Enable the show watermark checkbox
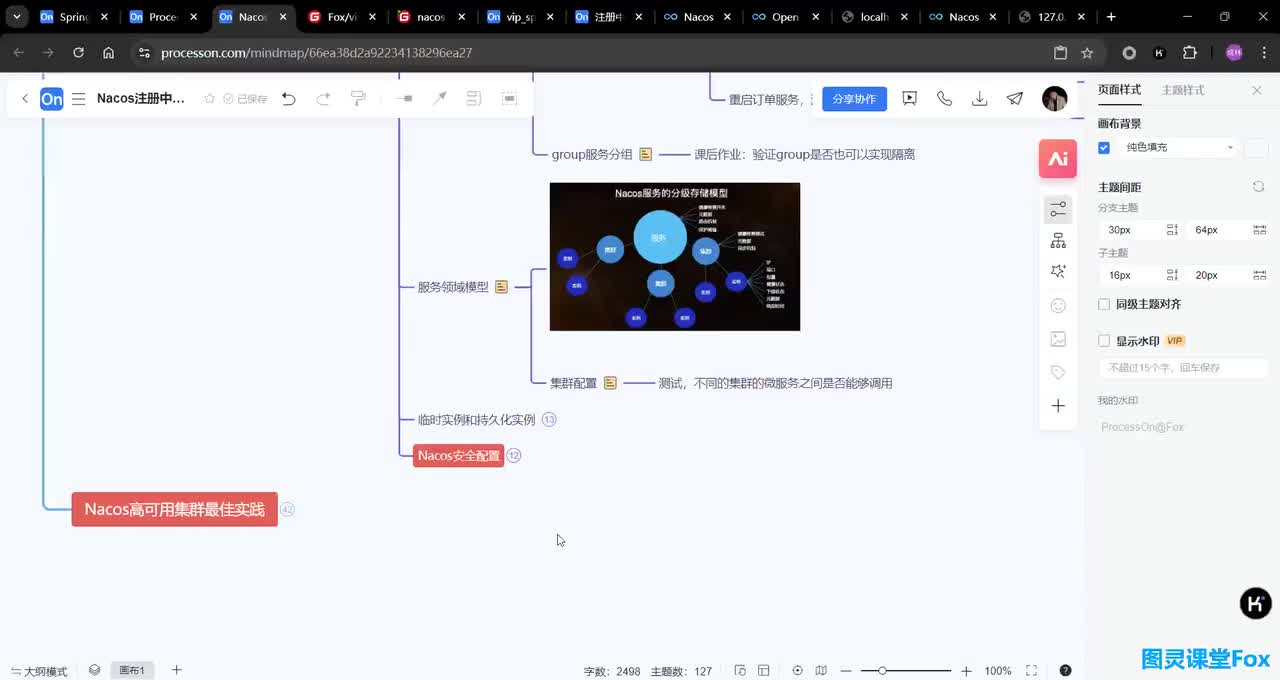 point(1104,341)
